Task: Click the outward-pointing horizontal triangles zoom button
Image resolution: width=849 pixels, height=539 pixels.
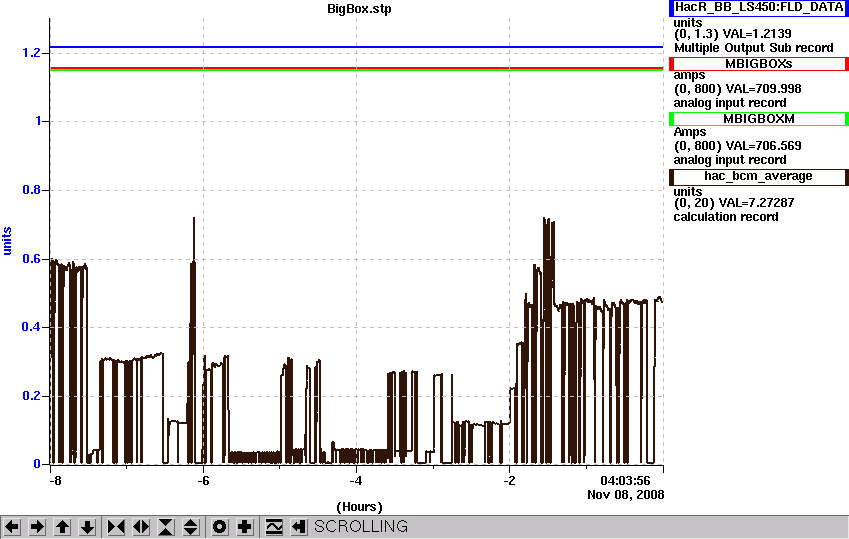Action: point(141,527)
